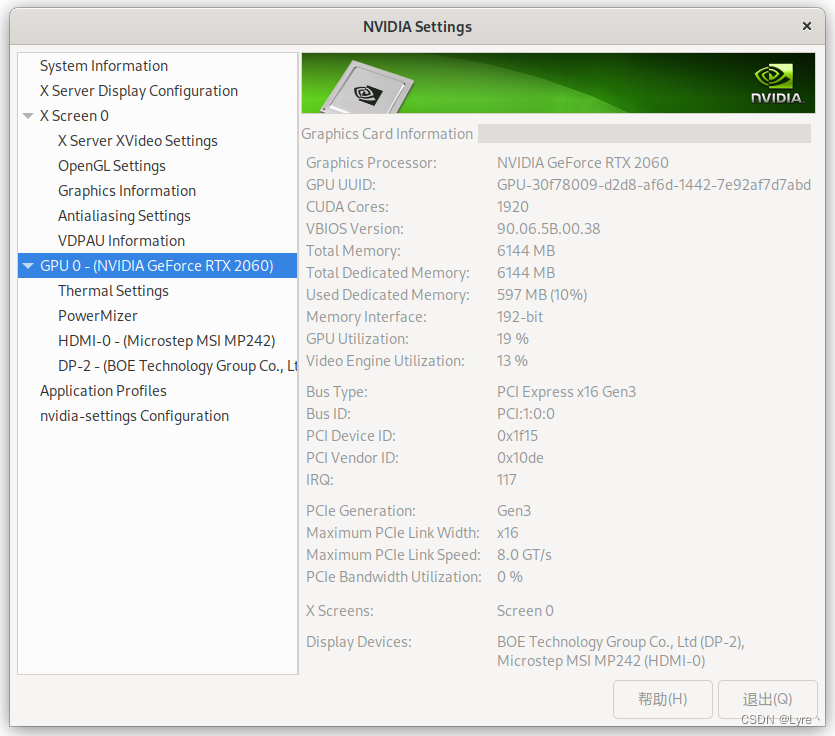Expand the GPU 0 disclosure triangle
Screen dimensions: 835x736
pyautogui.click(x=29, y=265)
